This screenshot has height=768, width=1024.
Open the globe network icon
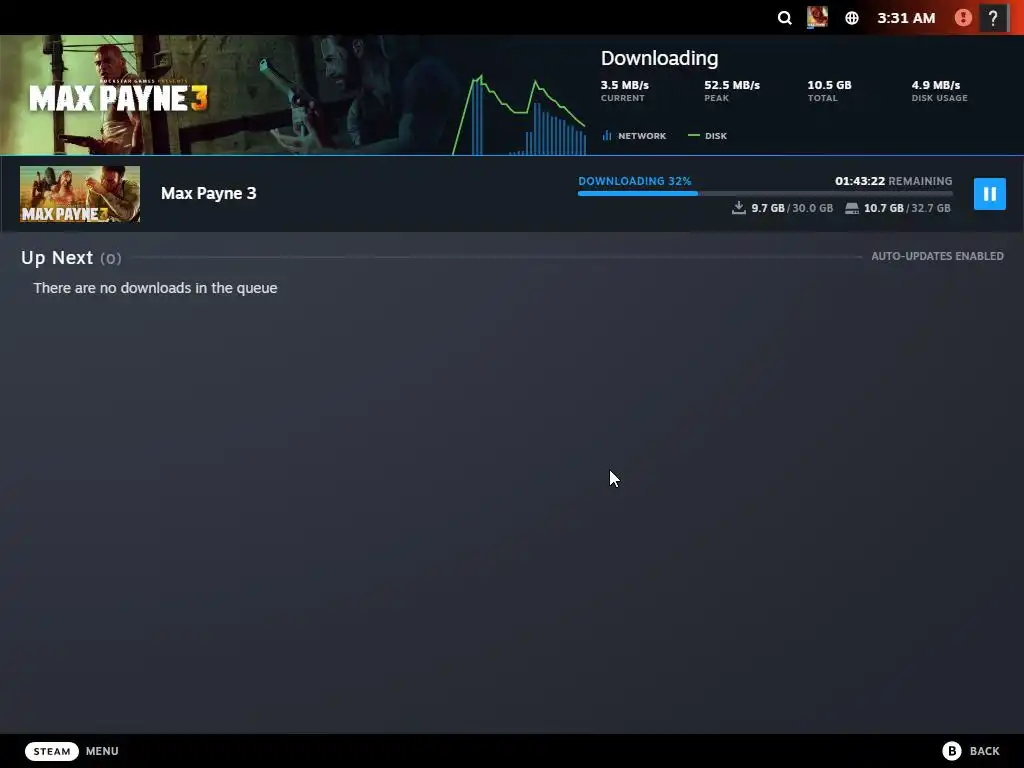tap(852, 18)
